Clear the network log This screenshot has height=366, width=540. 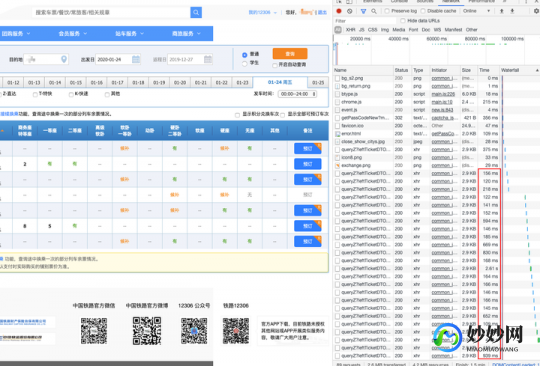click(x=350, y=11)
